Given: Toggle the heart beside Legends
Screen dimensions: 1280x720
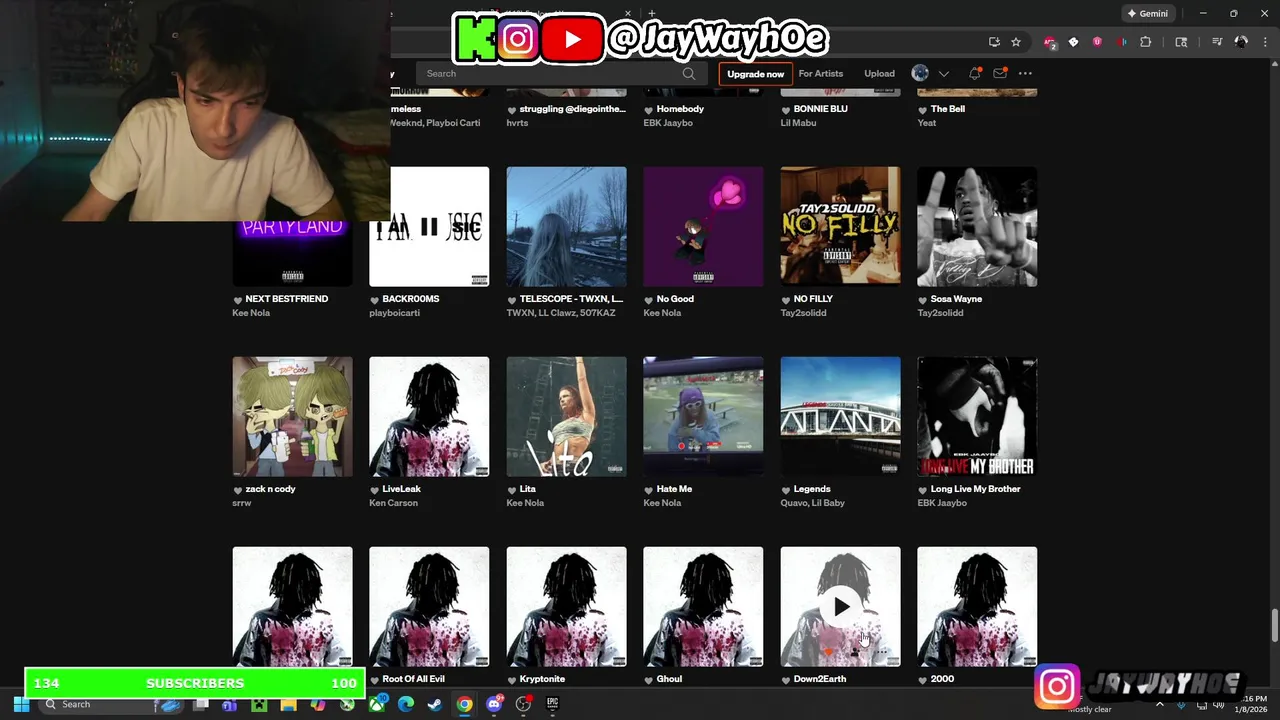Looking at the screenshot, I should point(786,489).
